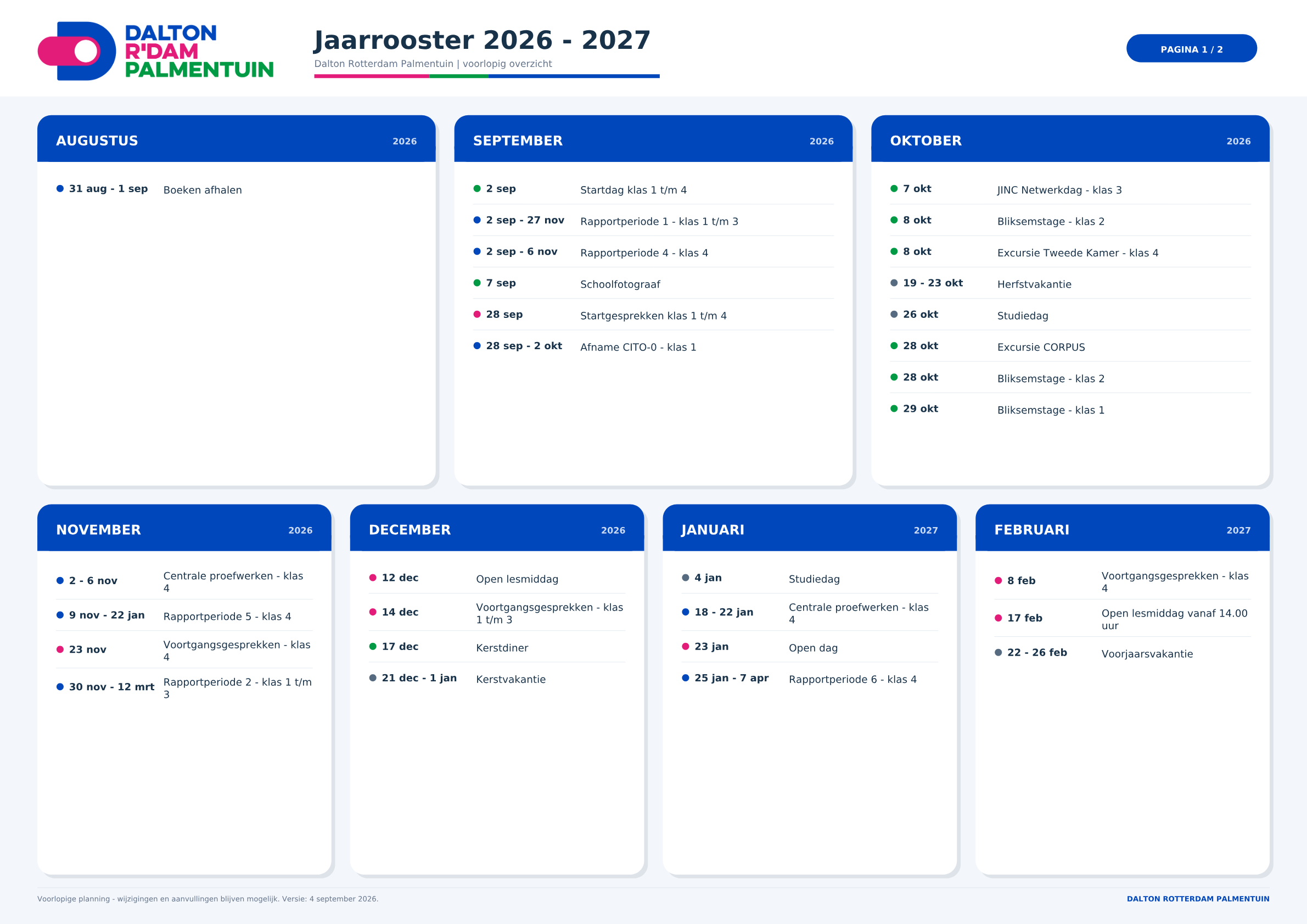Click the pink dot beside 23 nov
1307x924 pixels.
pyautogui.click(x=60, y=649)
